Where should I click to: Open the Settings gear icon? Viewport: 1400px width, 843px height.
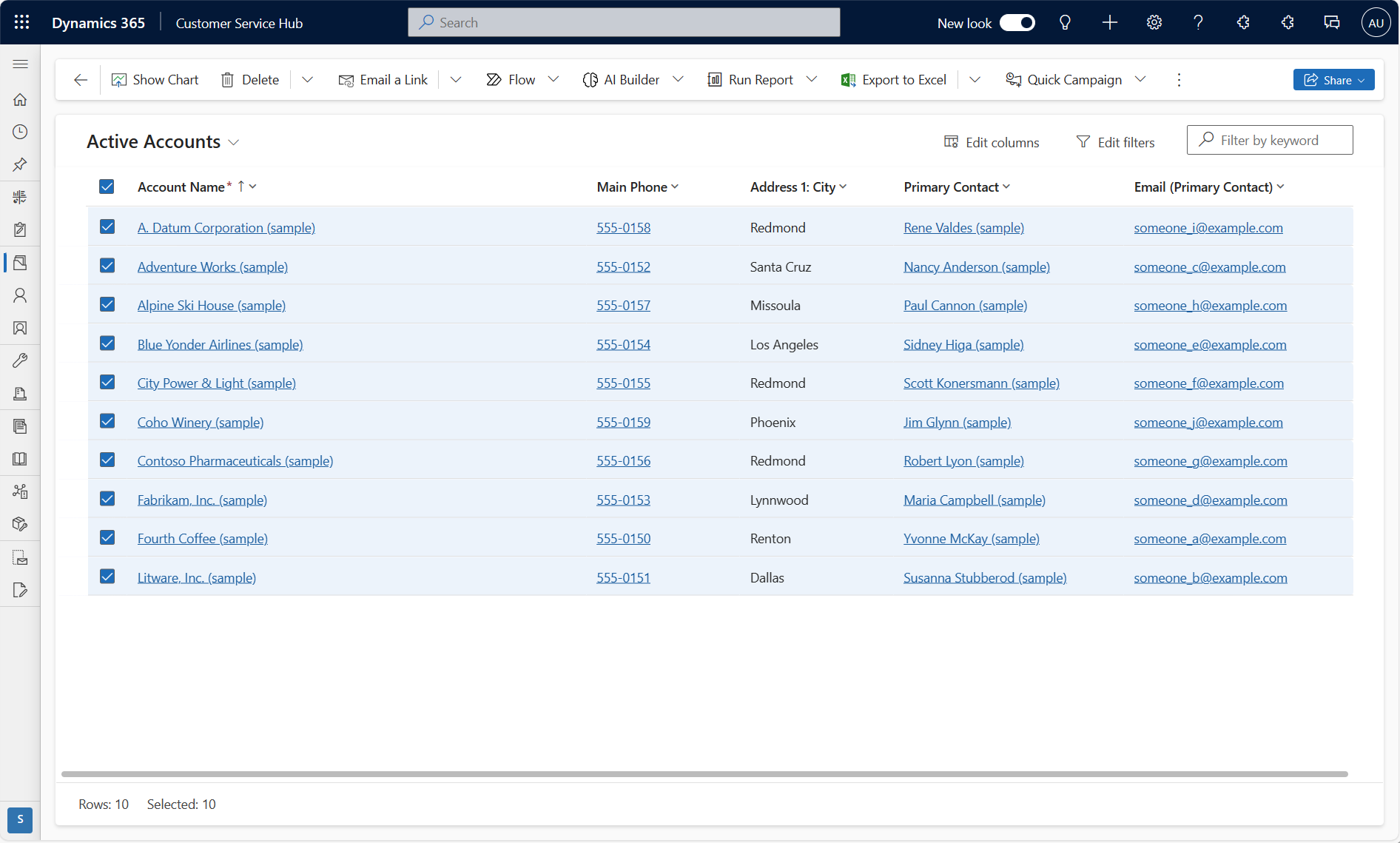pos(1154,22)
